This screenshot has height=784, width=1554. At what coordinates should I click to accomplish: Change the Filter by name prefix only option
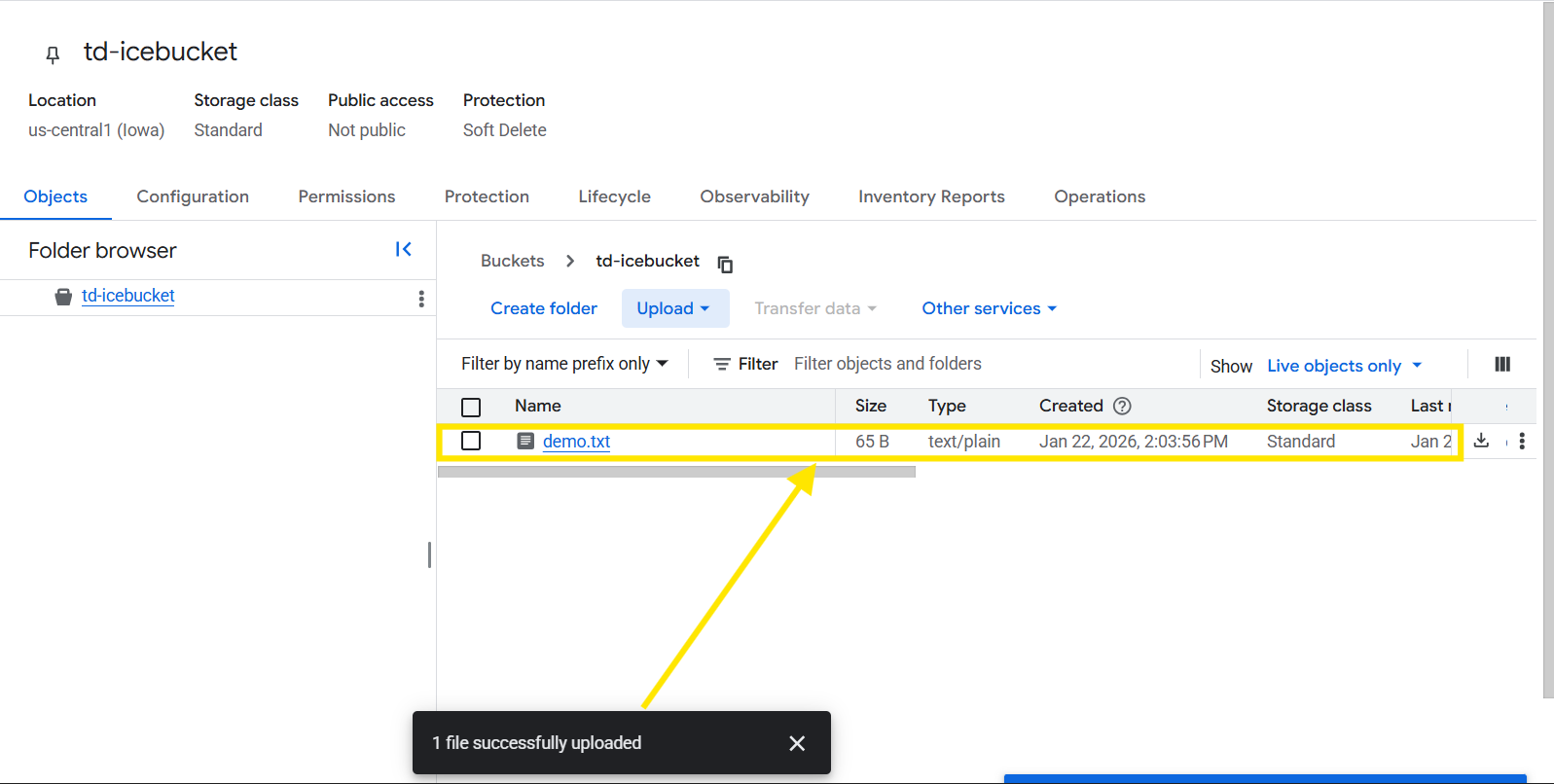(564, 364)
